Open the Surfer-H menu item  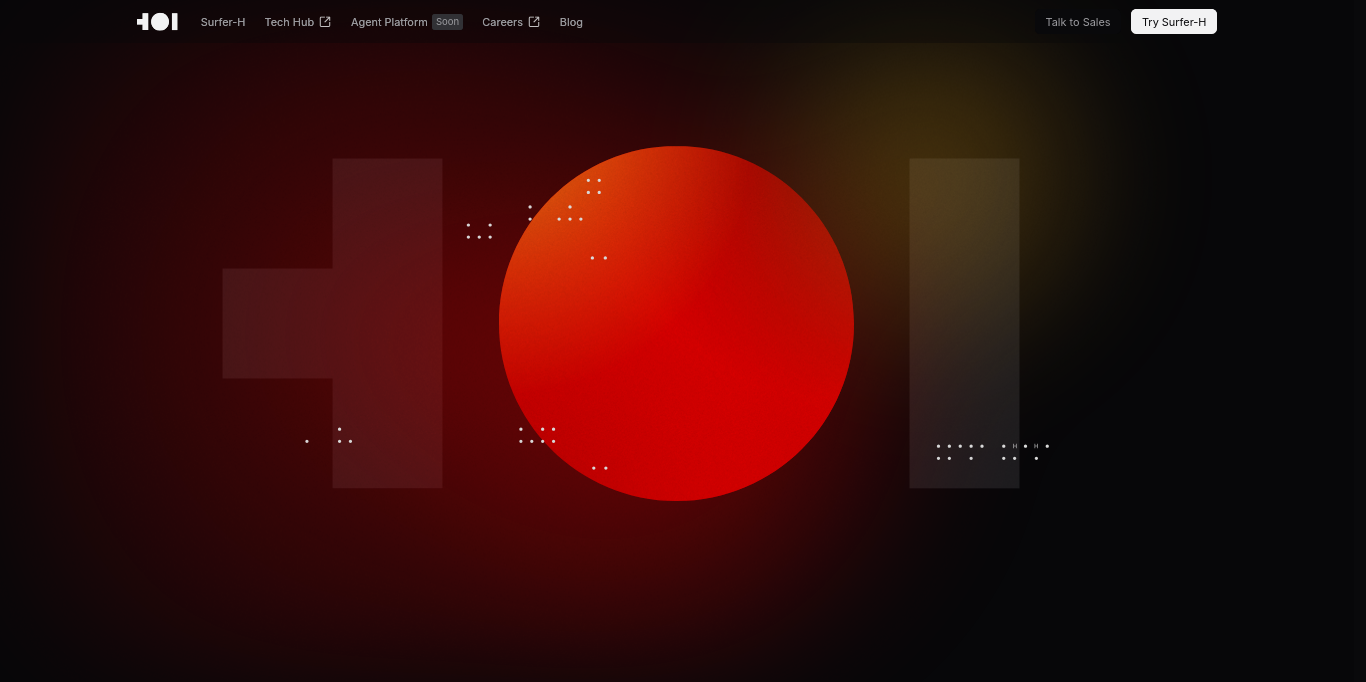click(222, 22)
